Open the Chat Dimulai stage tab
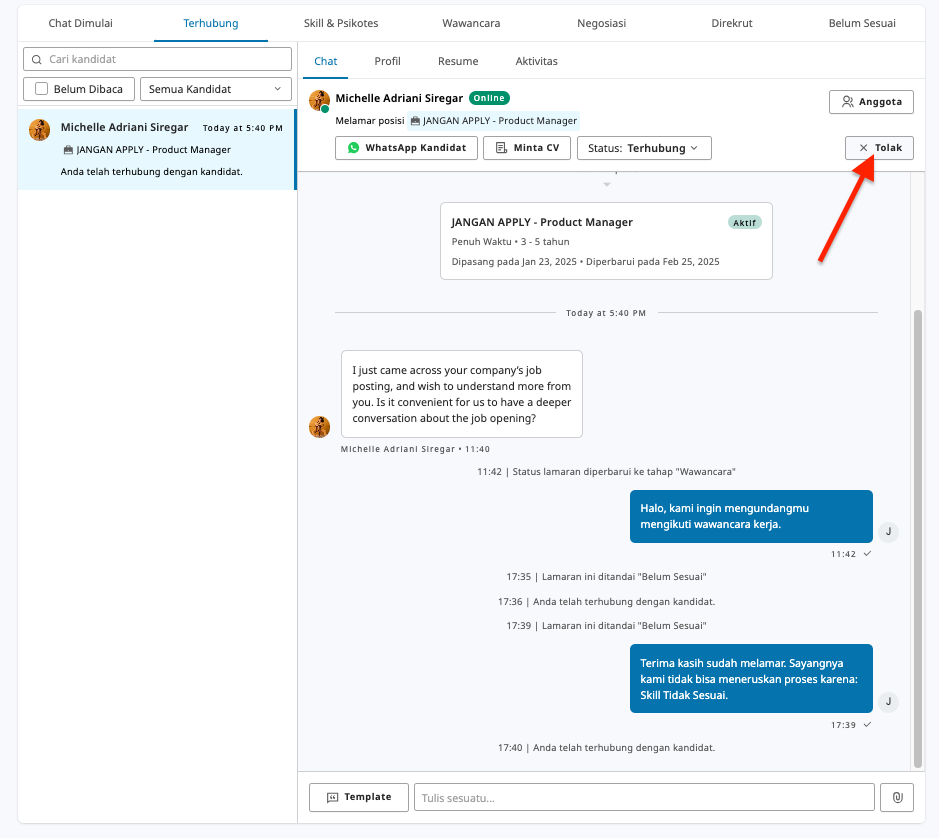939x838 pixels. (80, 23)
